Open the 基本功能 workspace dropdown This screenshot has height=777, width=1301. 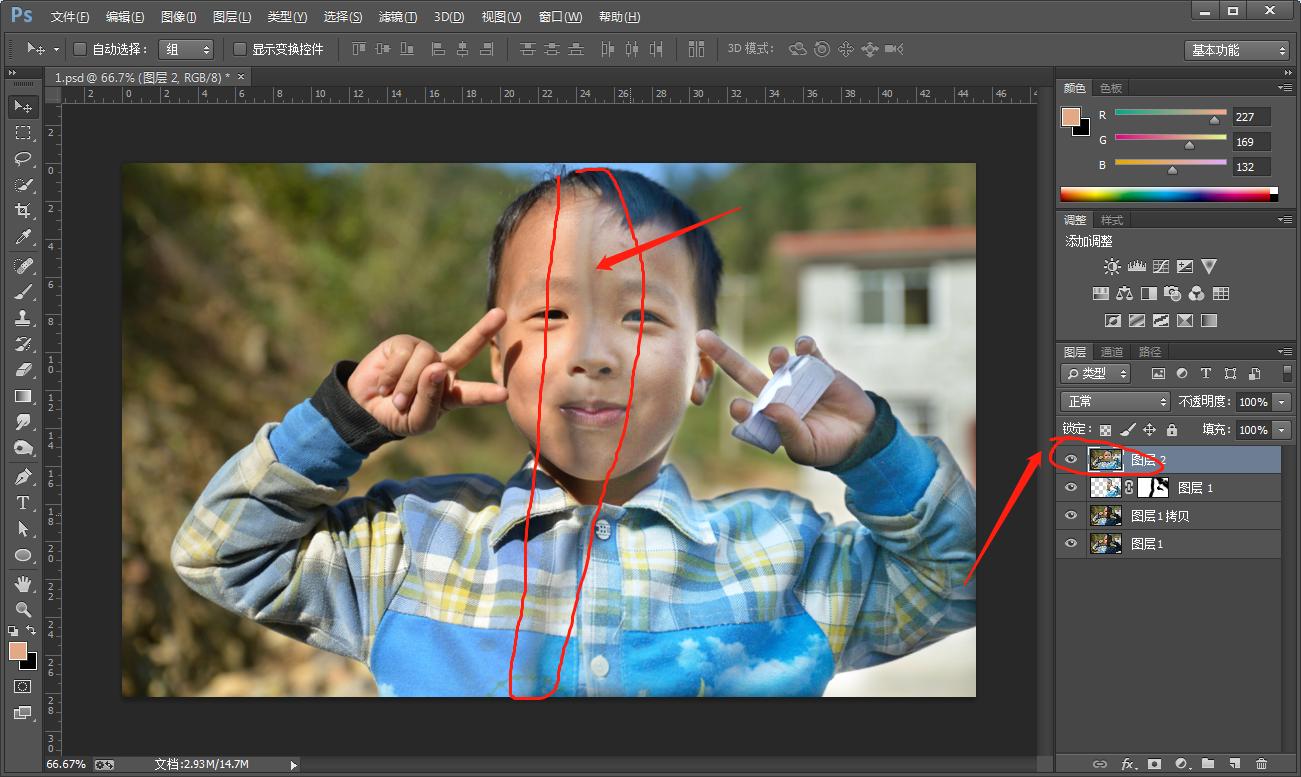pos(1238,50)
